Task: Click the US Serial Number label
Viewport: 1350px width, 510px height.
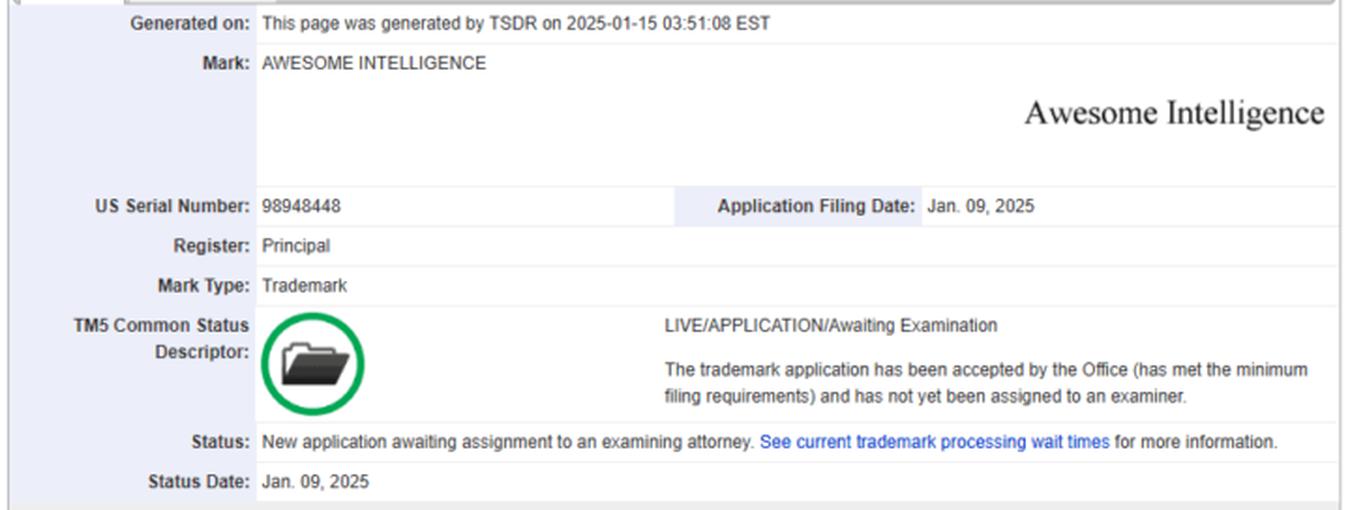Action: (x=172, y=207)
